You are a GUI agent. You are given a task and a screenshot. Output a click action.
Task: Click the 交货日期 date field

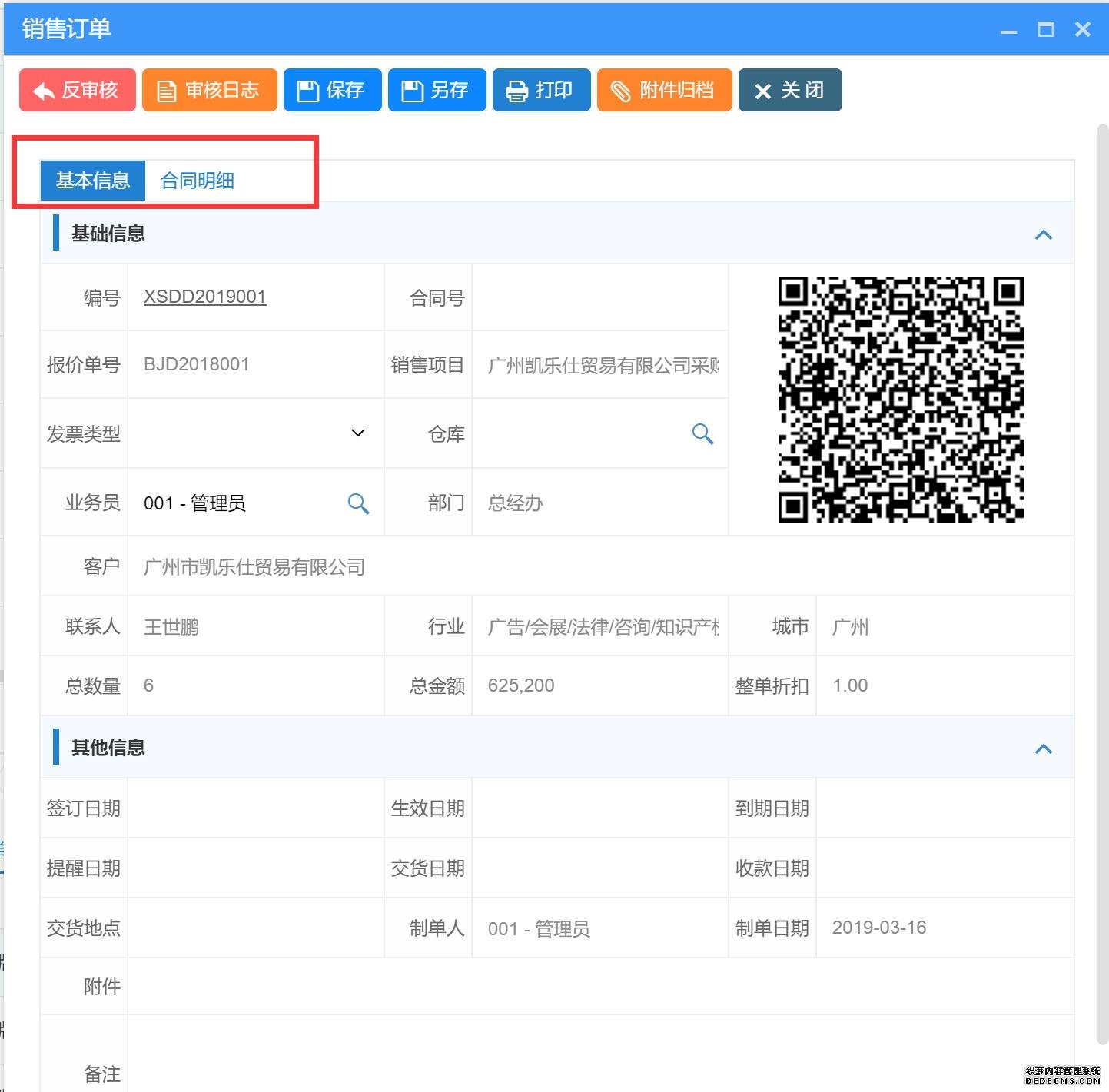(599, 868)
